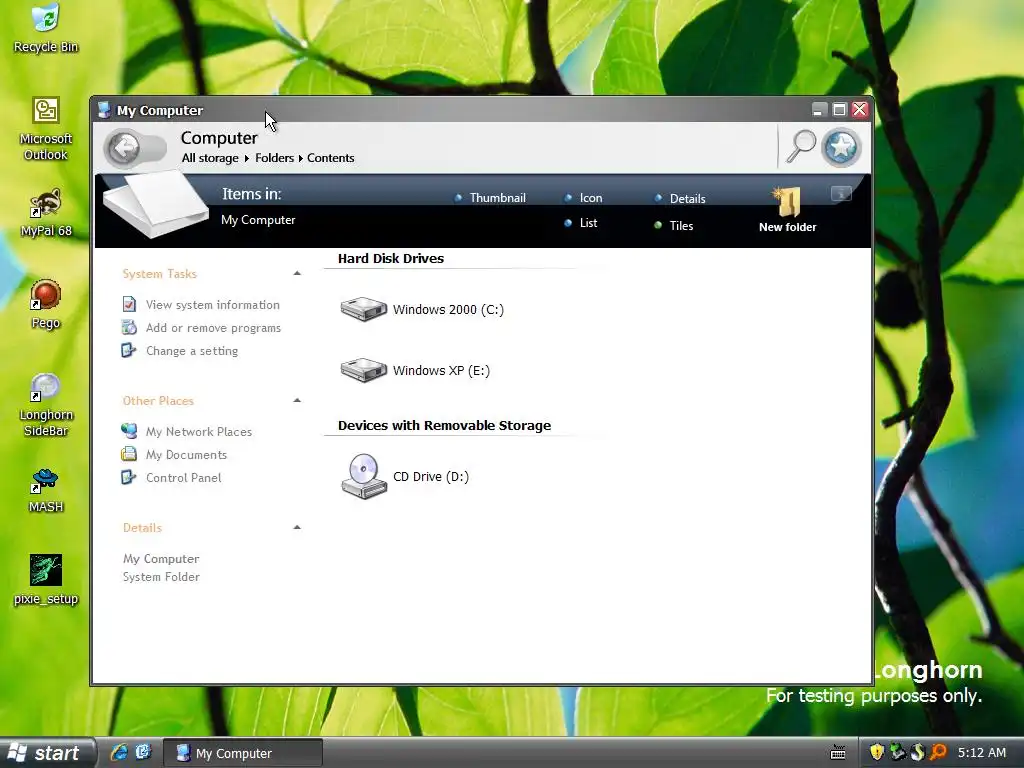Viewport: 1024px width, 768px height.
Task: Select the Tiles view option
Action: [x=674, y=225]
